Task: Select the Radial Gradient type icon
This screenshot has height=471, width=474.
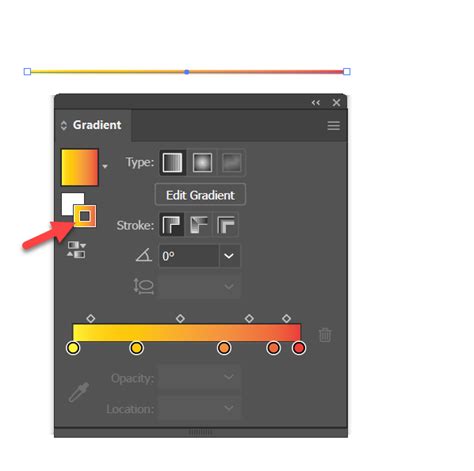Action: [202, 163]
